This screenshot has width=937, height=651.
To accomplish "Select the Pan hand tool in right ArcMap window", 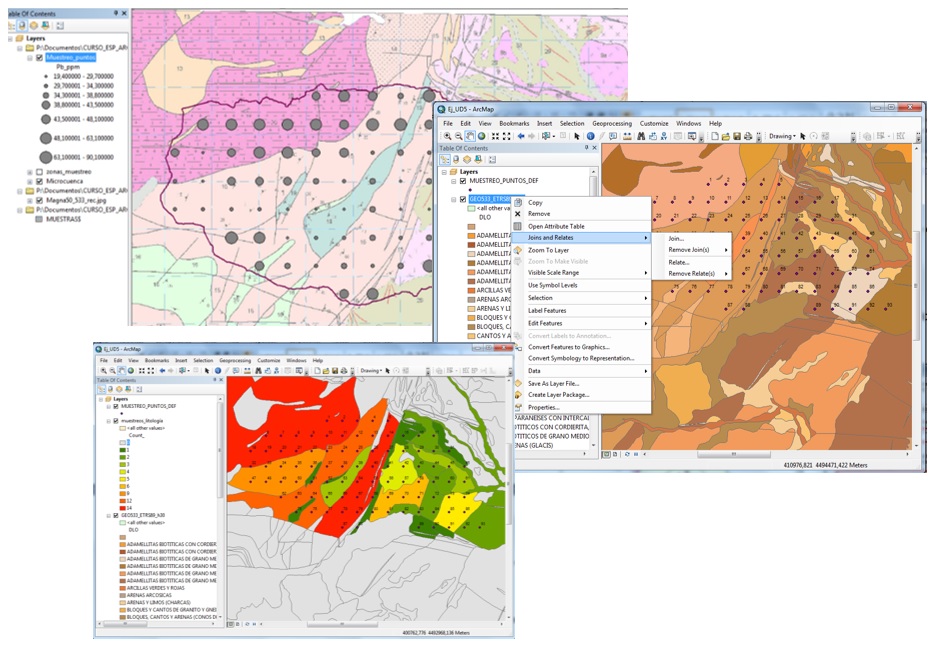I will (470, 137).
